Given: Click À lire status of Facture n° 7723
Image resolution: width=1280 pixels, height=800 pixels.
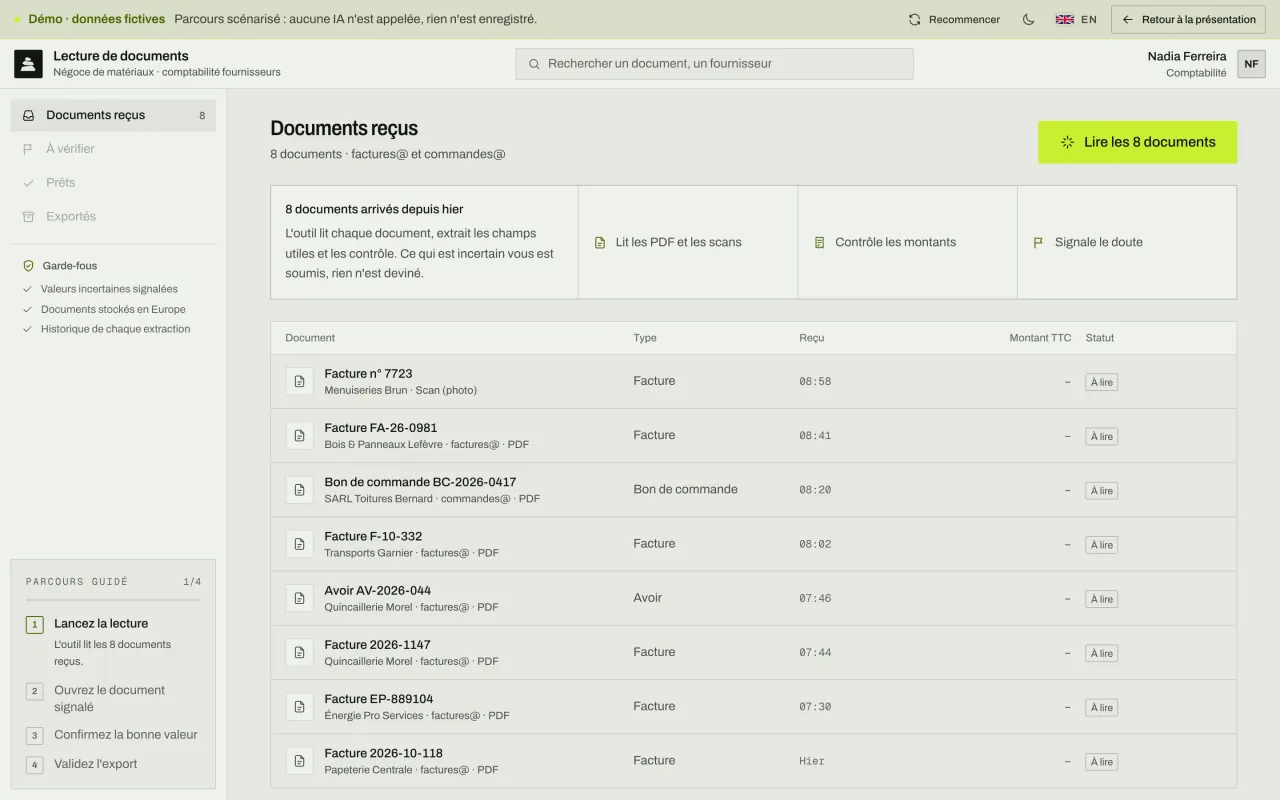Looking at the screenshot, I should coord(1101,382).
